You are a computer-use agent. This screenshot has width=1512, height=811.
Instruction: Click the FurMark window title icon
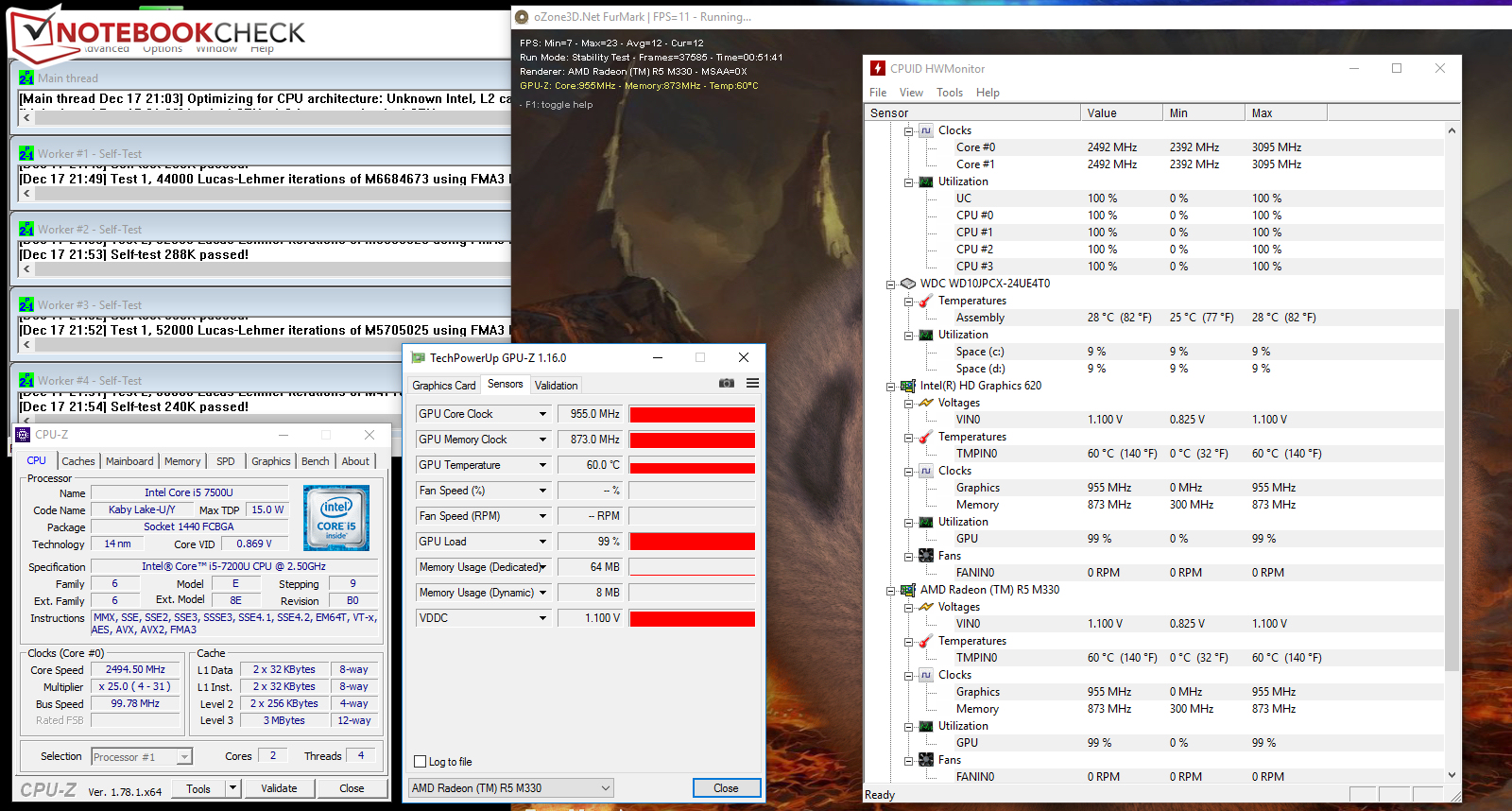(x=522, y=17)
